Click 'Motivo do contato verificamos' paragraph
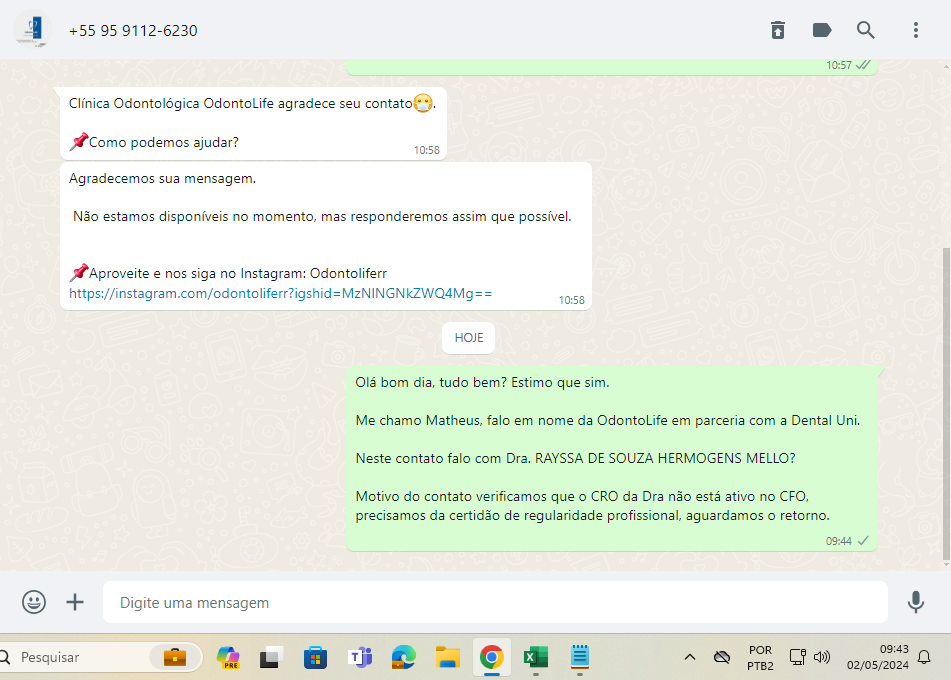 (592, 506)
